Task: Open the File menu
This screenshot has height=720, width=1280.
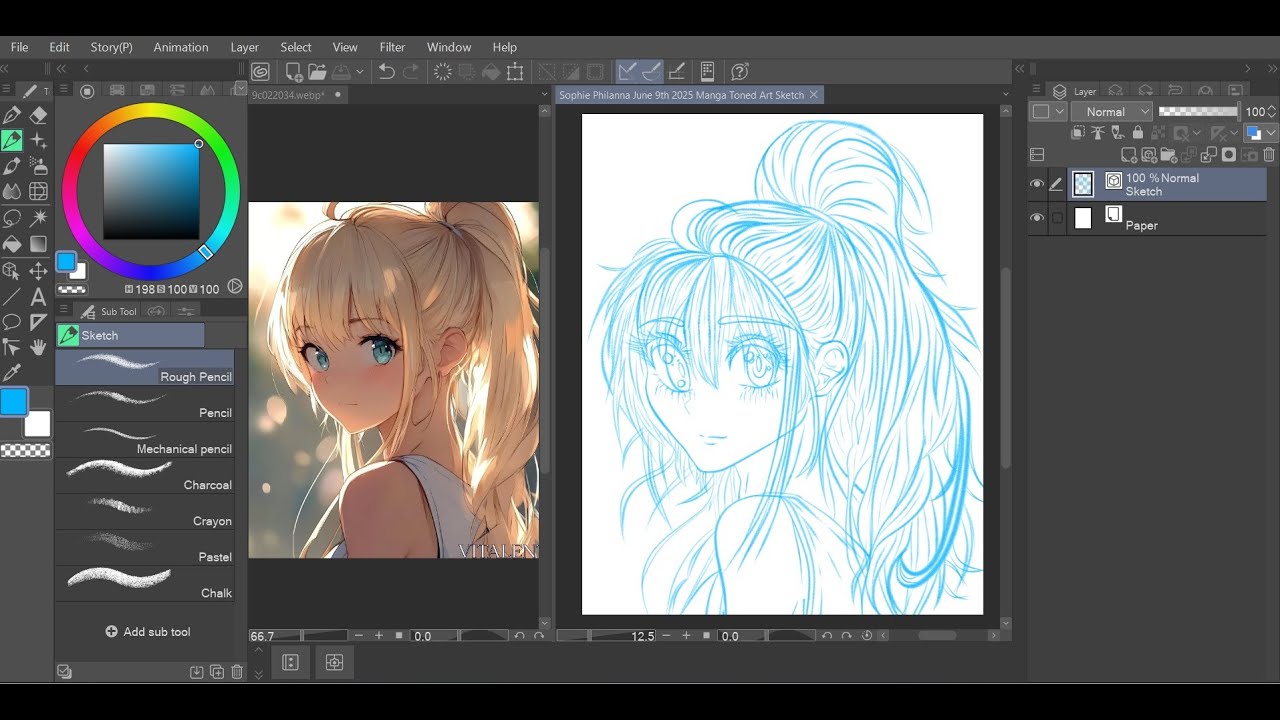Action: pyautogui.click(x=19, y=47)
